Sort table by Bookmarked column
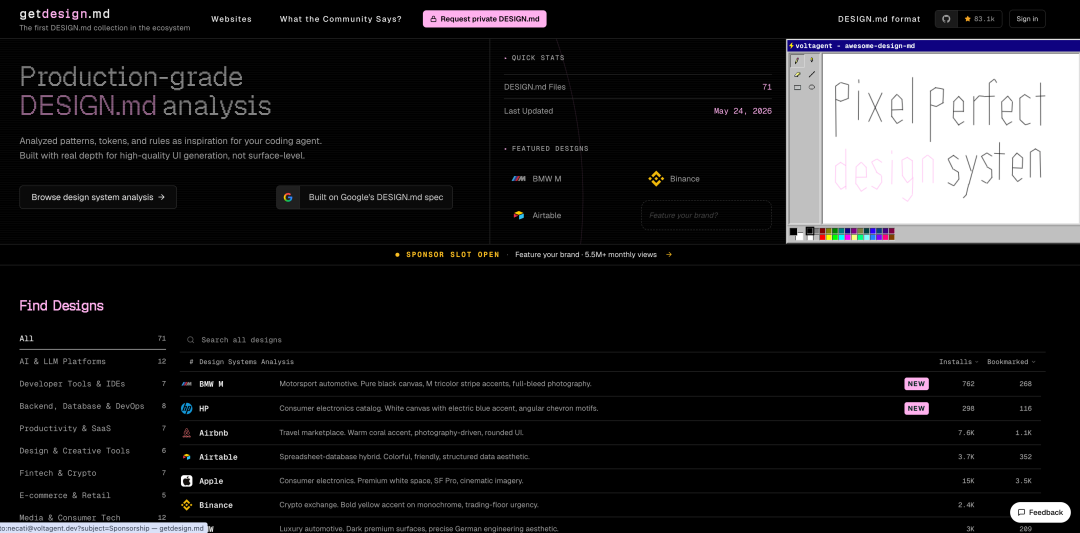The width and height of the screenshot is (1080, 533). (x=1010, y=362)
